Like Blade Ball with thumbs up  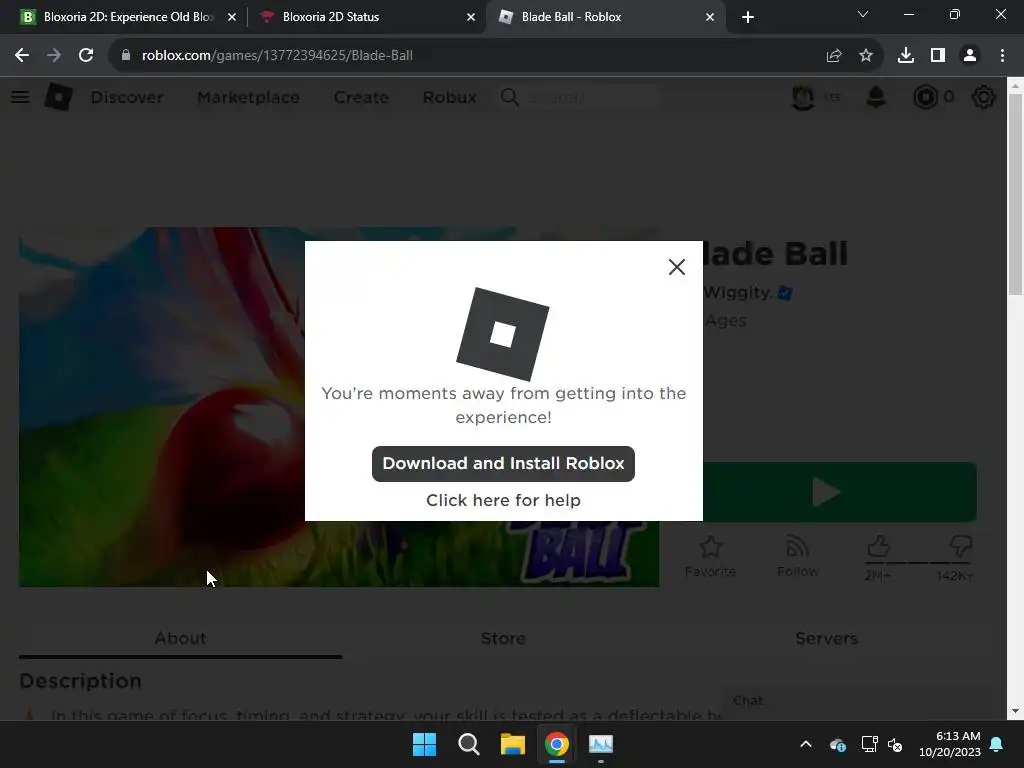(878, 547)
